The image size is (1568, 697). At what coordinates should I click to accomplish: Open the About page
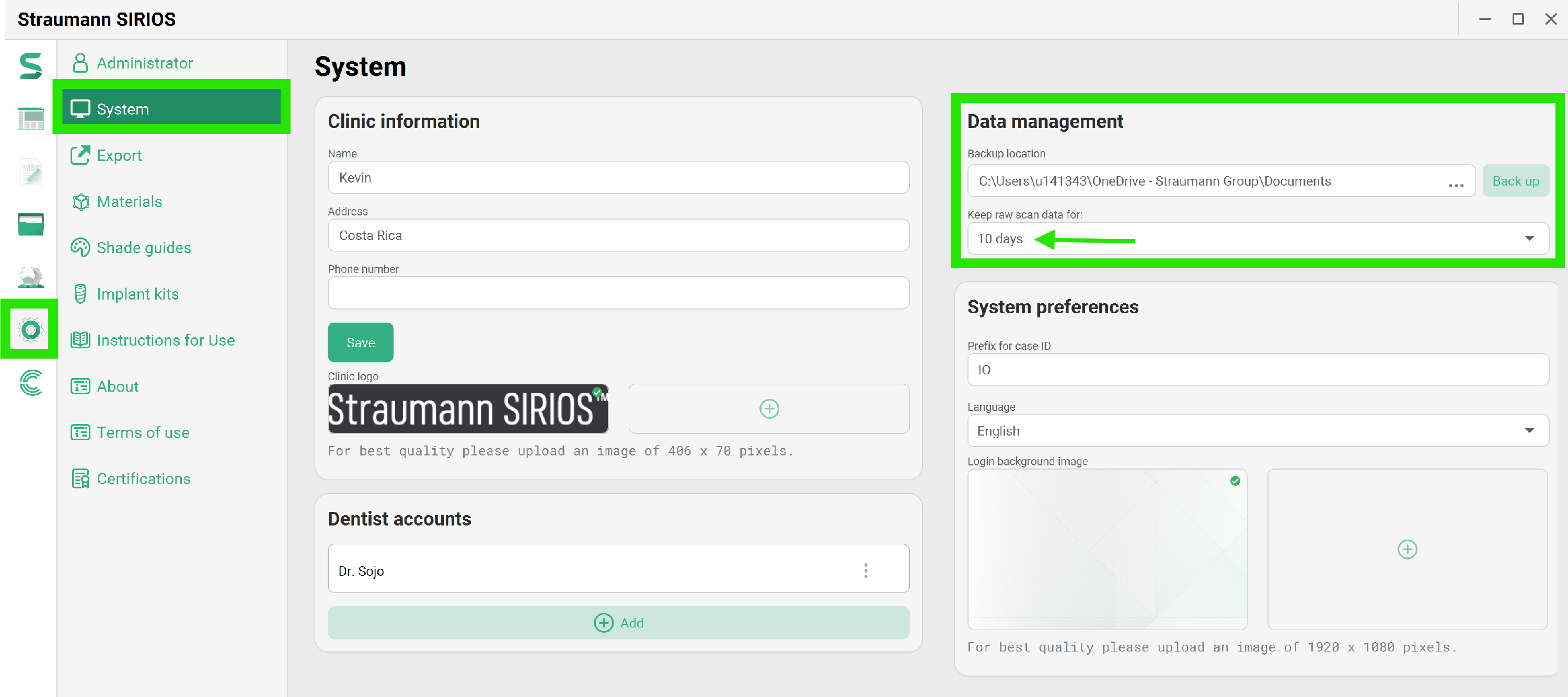(105, 386)
